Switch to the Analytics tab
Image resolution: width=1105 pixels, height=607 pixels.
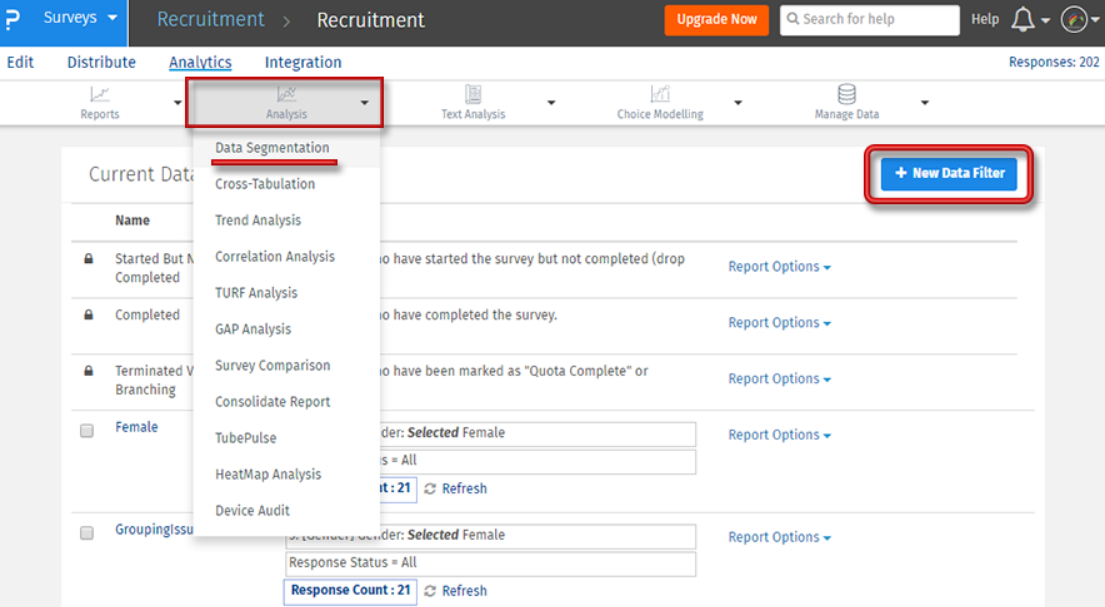coord(200,62)
